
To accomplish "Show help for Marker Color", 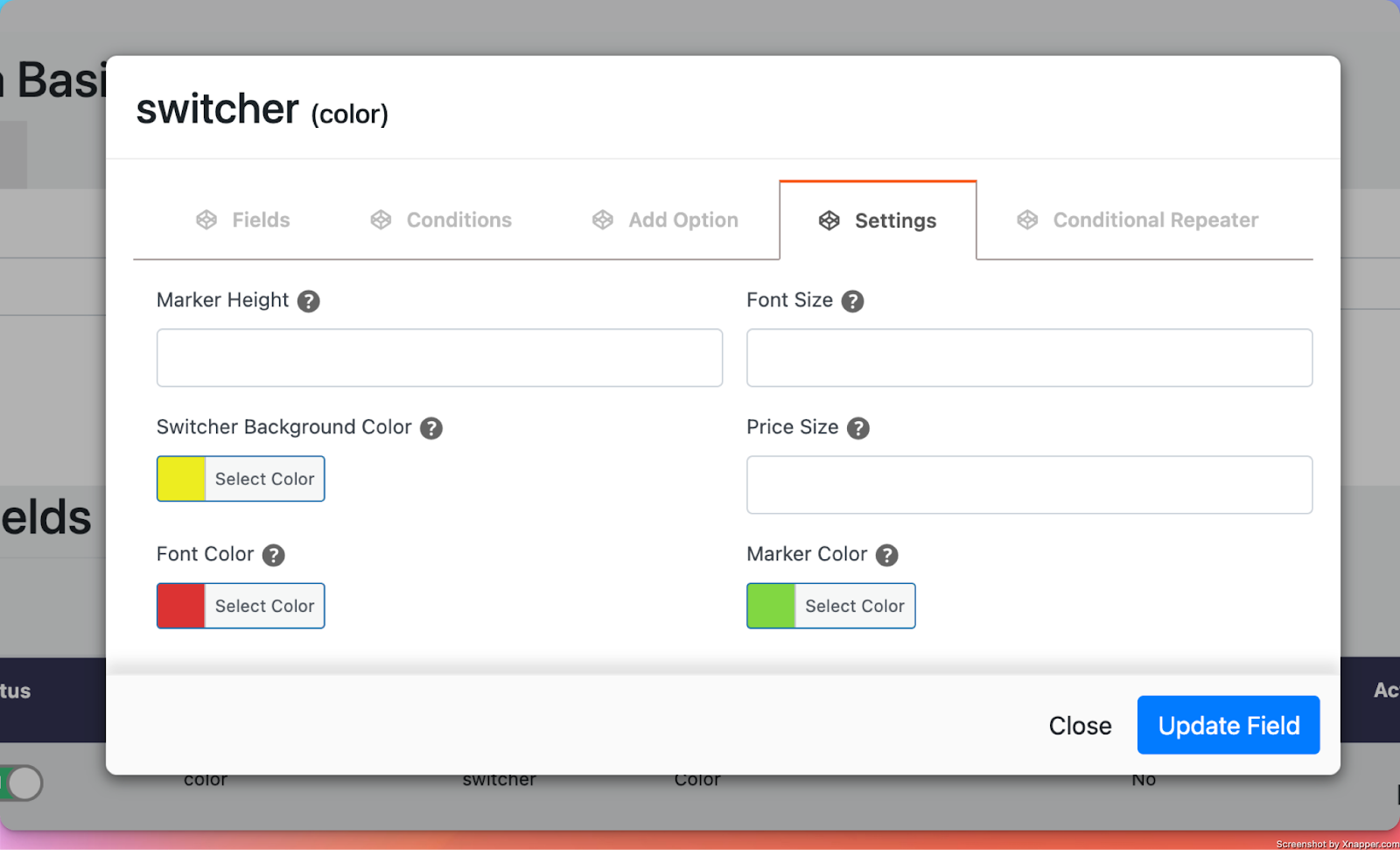I will (887, 555).
